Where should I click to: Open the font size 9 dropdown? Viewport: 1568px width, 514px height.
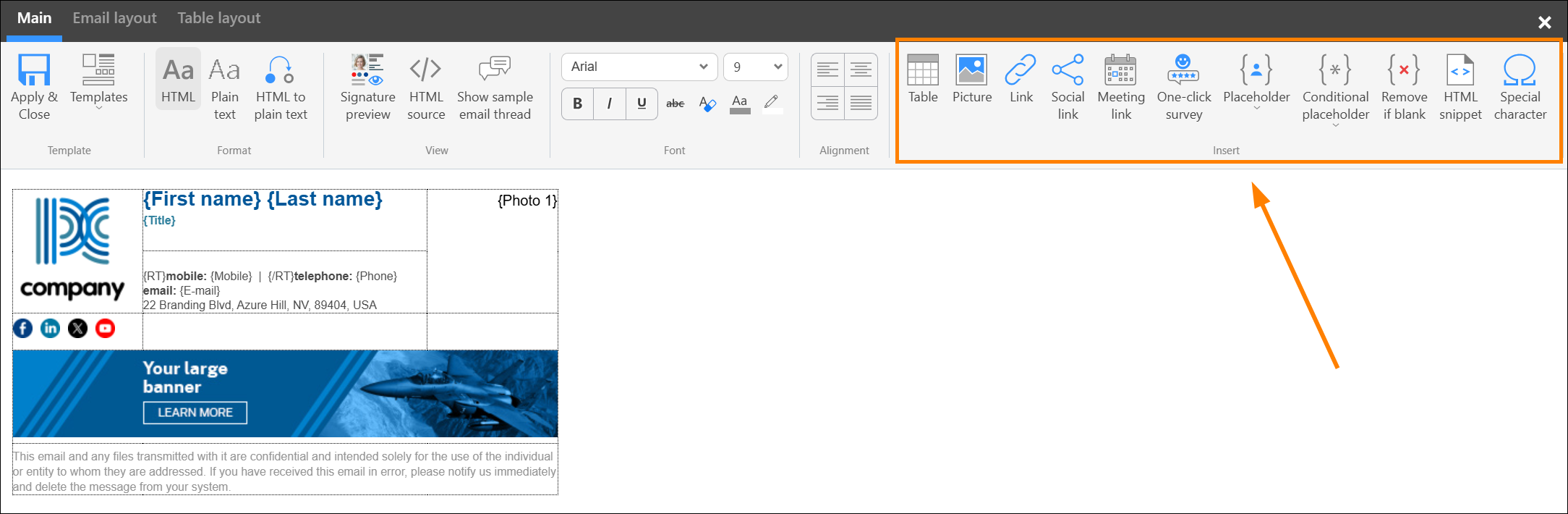click(x=756, y=67)
